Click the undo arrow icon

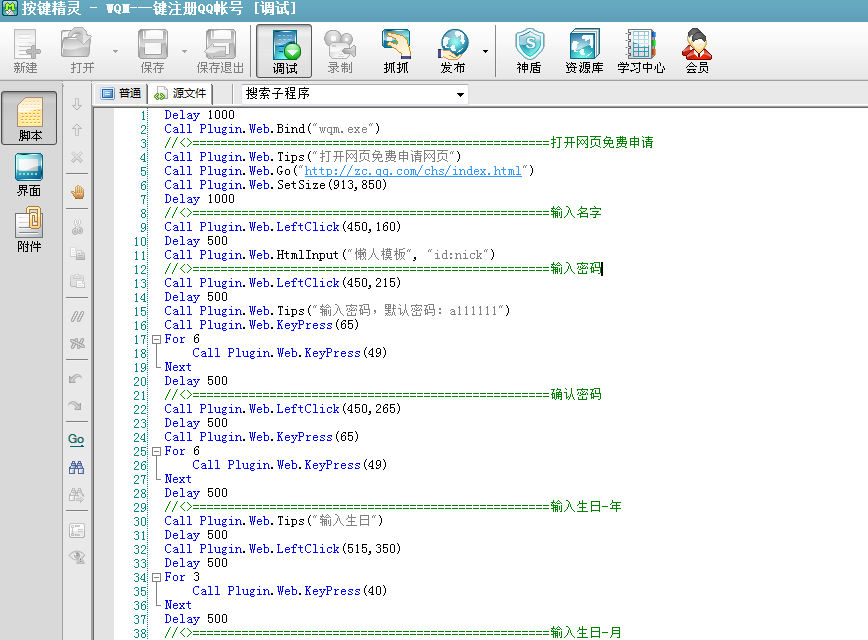coord(76,379)
